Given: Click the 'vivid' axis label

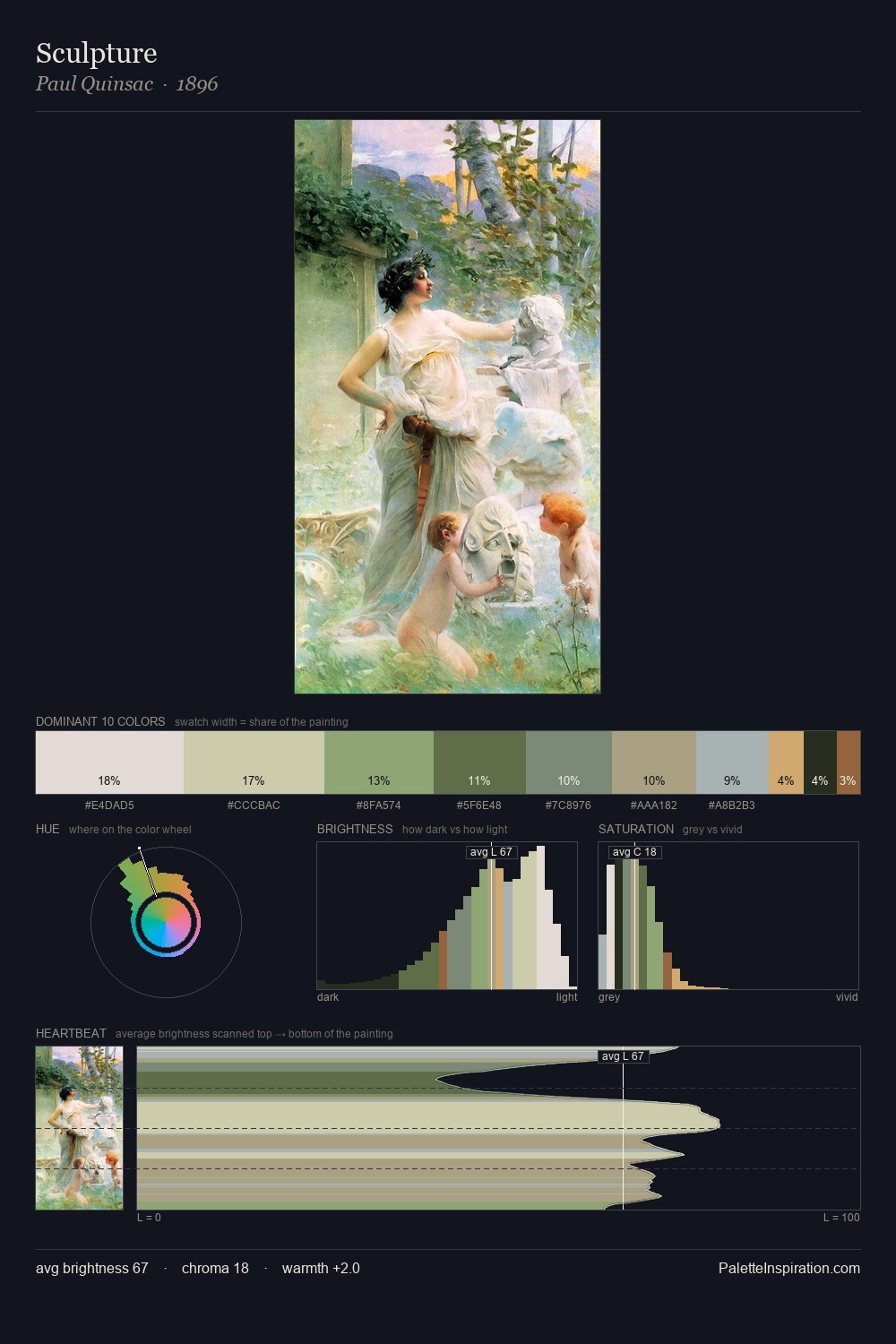Looking at the screenshot, I should pos(847,997).
